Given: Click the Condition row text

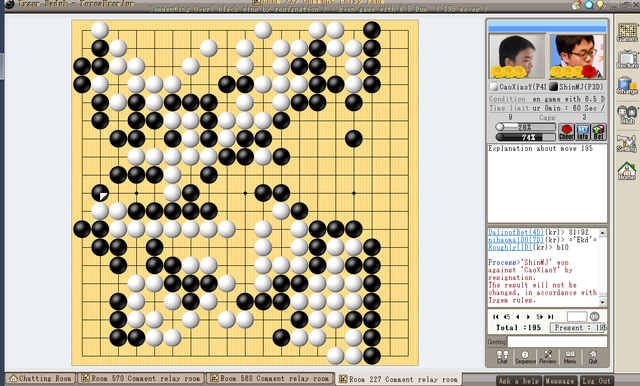Looking at the screenshot, I should pyautogui.click(x=547, y=99).
